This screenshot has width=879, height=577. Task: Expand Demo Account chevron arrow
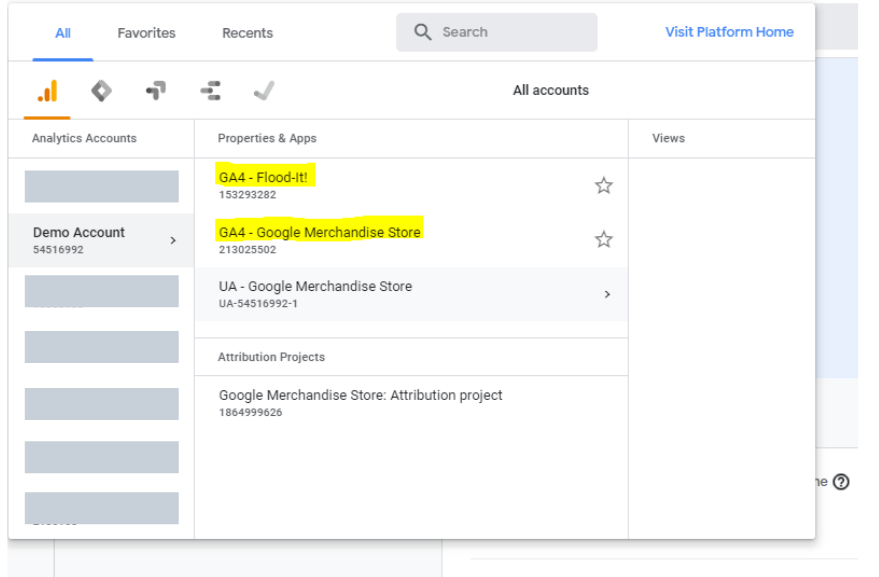(173, 241)
